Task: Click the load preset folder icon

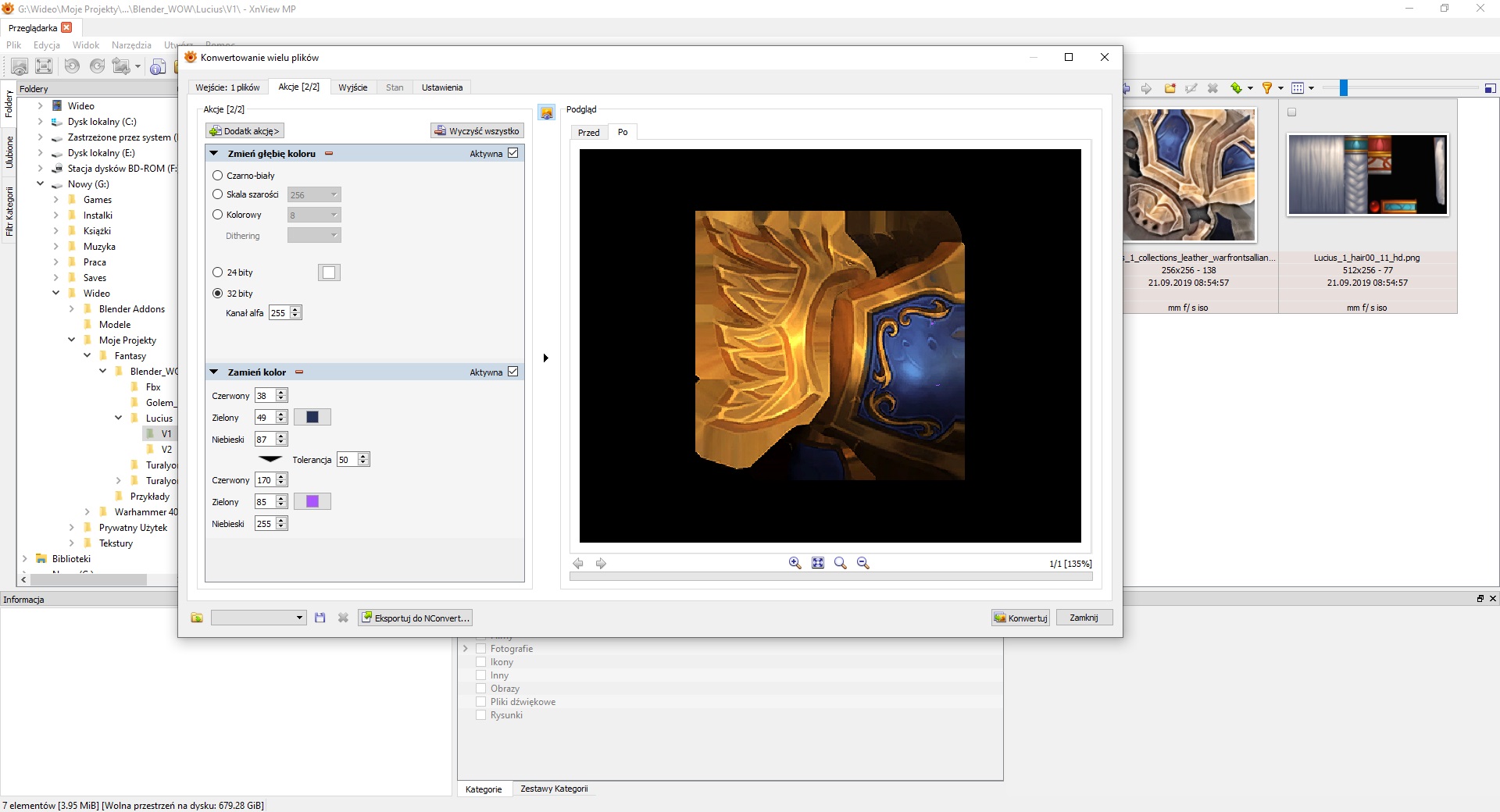Action: point(197,618)
